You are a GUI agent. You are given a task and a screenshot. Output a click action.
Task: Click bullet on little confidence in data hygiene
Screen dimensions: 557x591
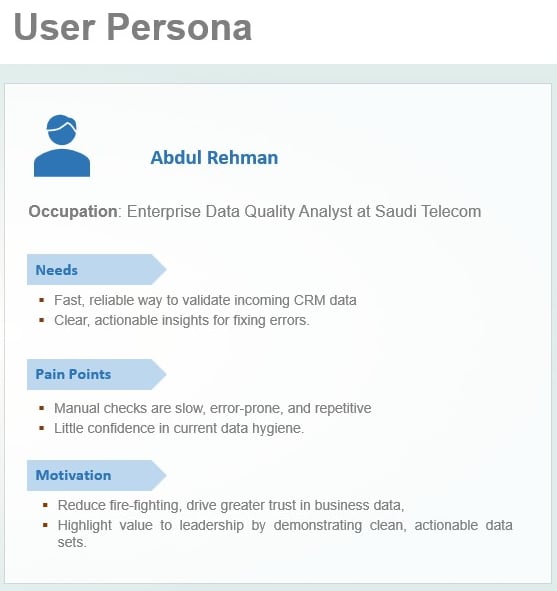click(179, 428)
